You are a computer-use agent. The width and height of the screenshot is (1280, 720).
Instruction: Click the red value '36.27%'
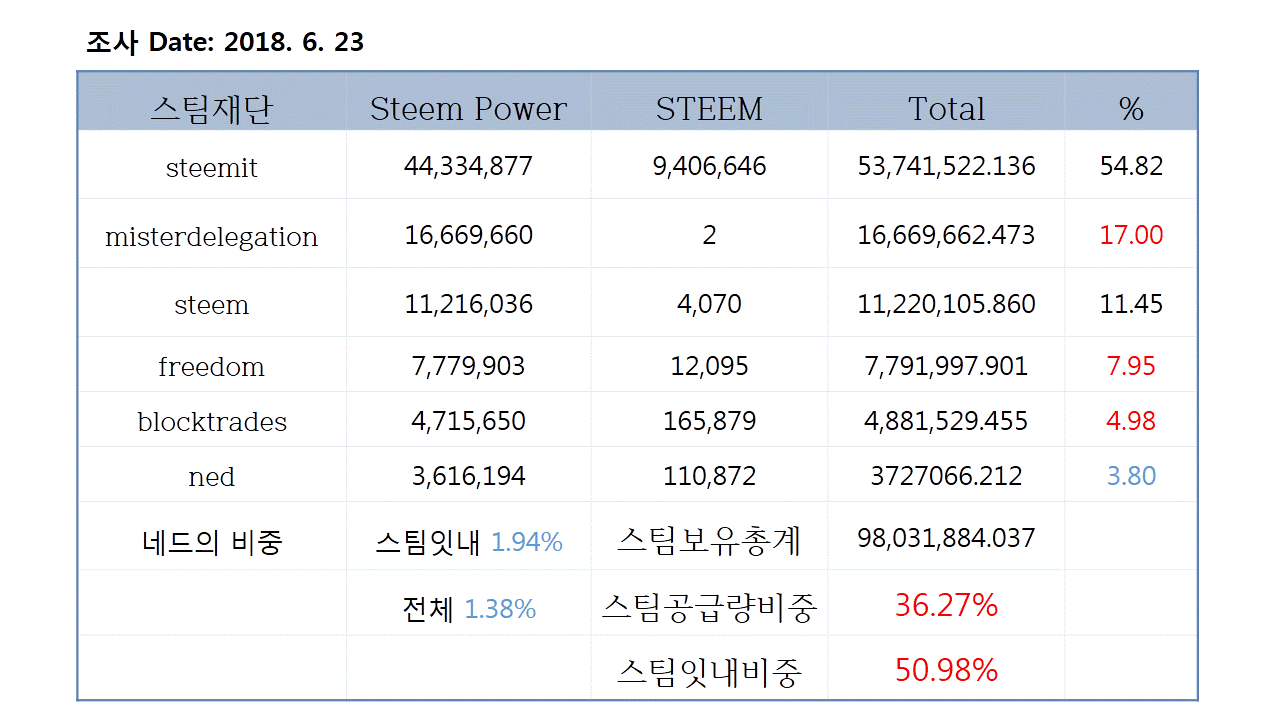tap(946, 605)
